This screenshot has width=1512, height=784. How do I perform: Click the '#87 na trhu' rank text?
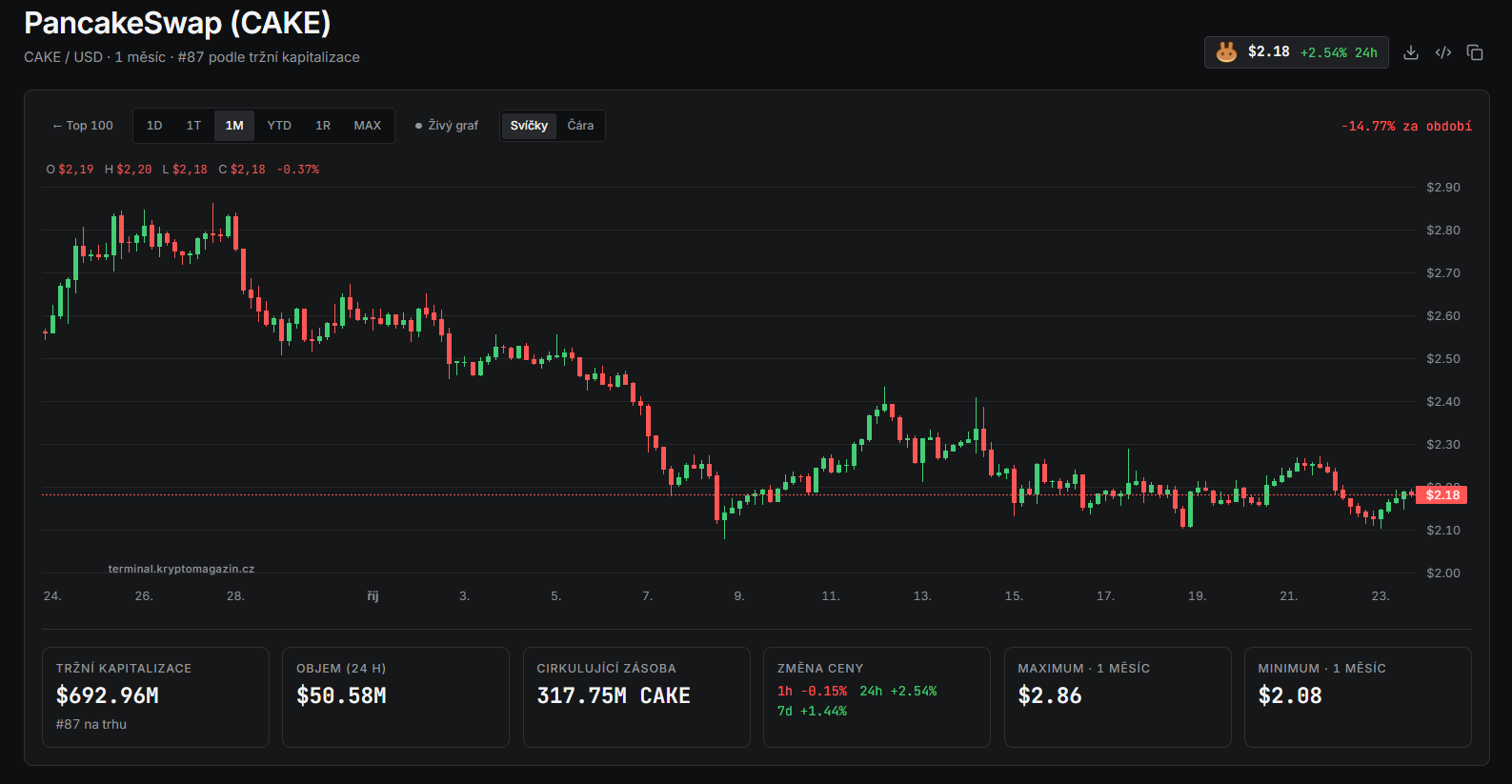click(x=91, y=725)
